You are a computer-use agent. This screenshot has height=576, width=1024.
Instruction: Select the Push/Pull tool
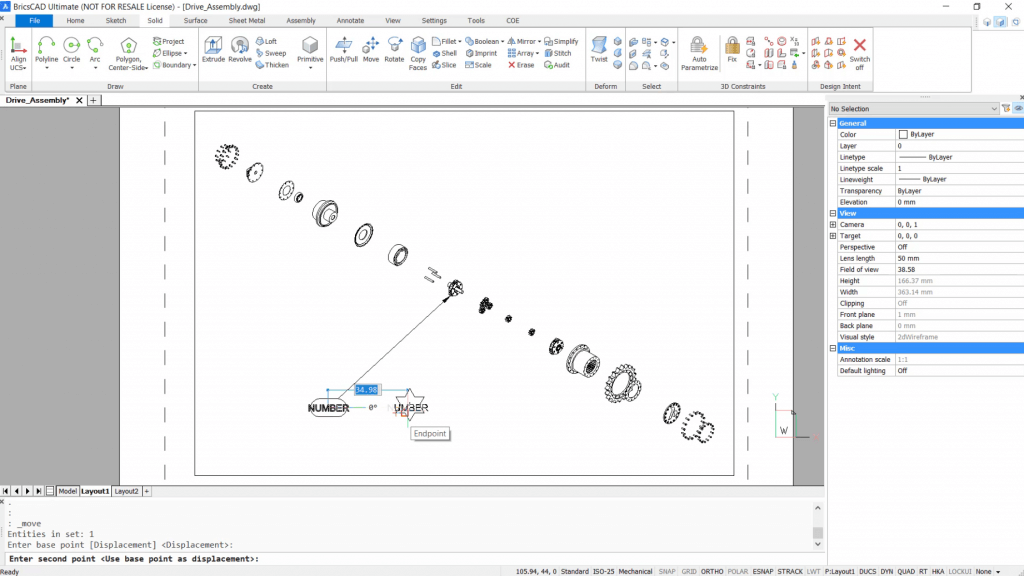coord(344,50)
